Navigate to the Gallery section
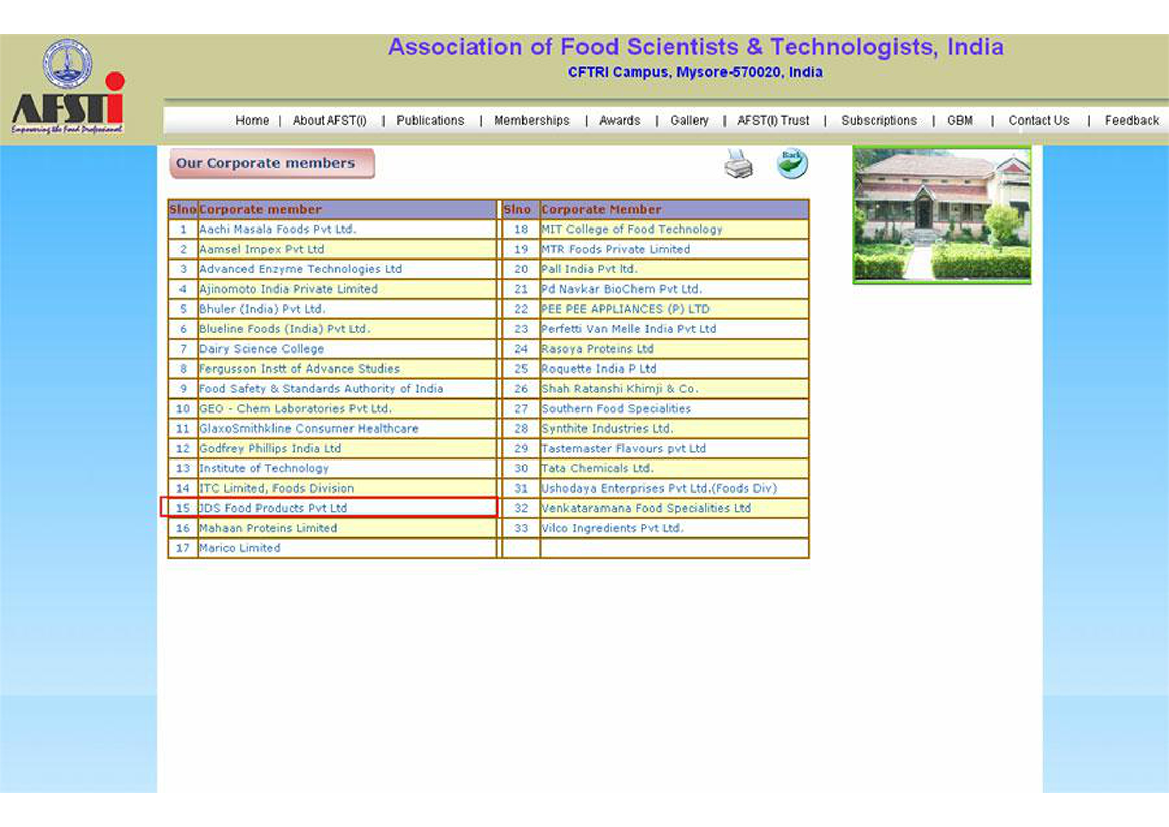 [689, 121]
